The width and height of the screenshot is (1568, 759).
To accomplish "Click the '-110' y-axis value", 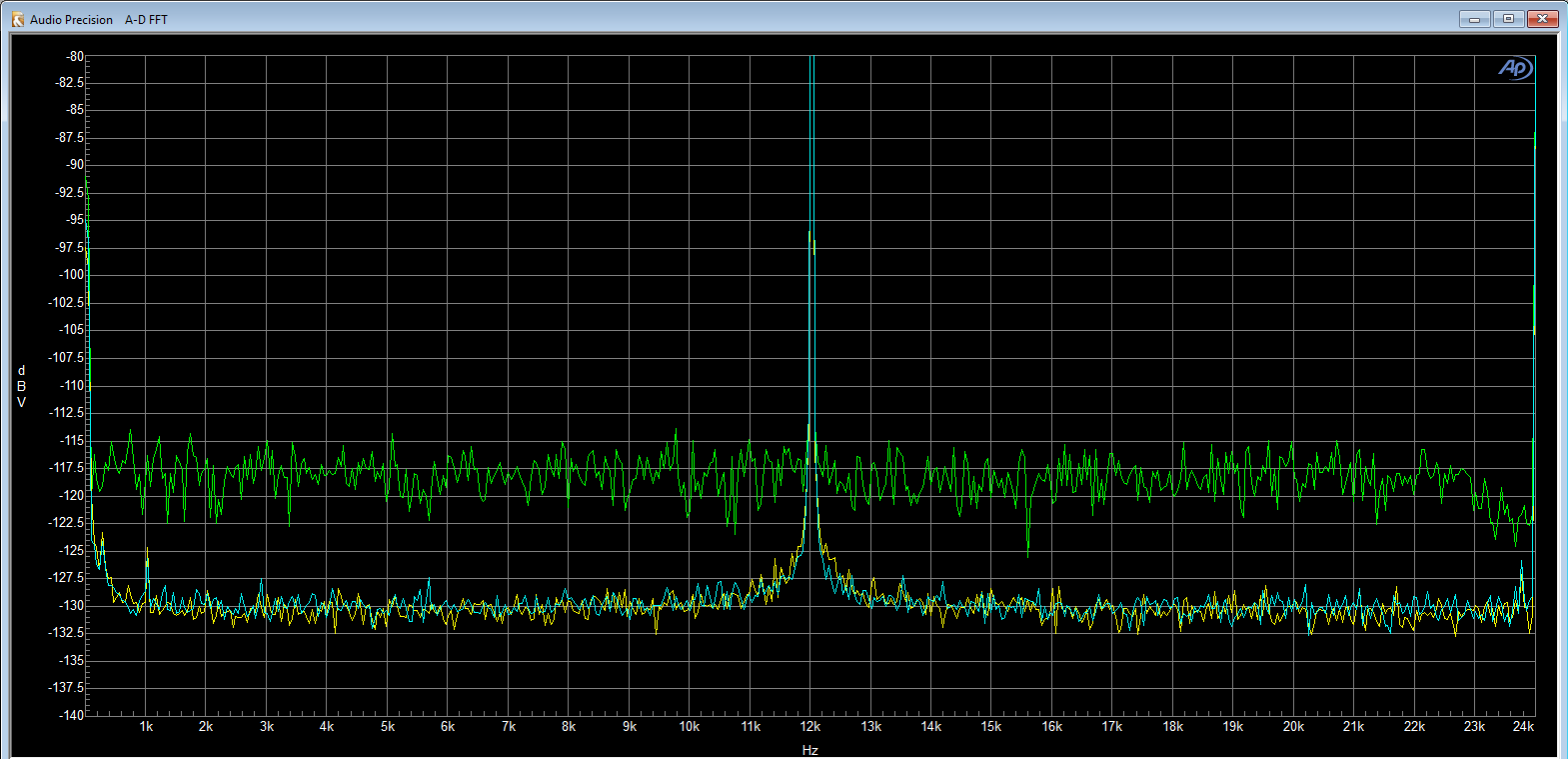I will 72,385.
